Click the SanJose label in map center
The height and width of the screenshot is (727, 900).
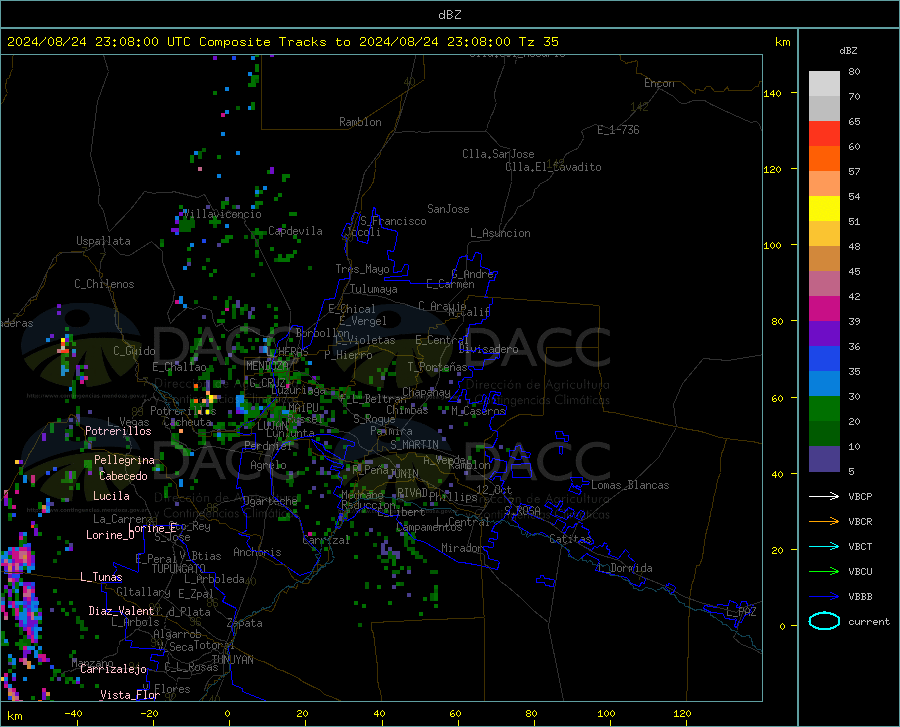tap(448, 209)
